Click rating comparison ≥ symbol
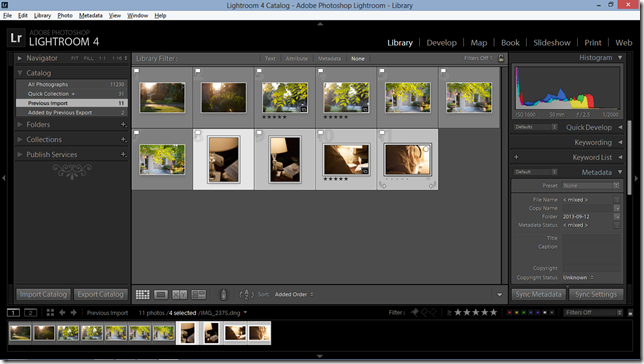This screenshot has height=364, width=644. (x=449, y=313)
